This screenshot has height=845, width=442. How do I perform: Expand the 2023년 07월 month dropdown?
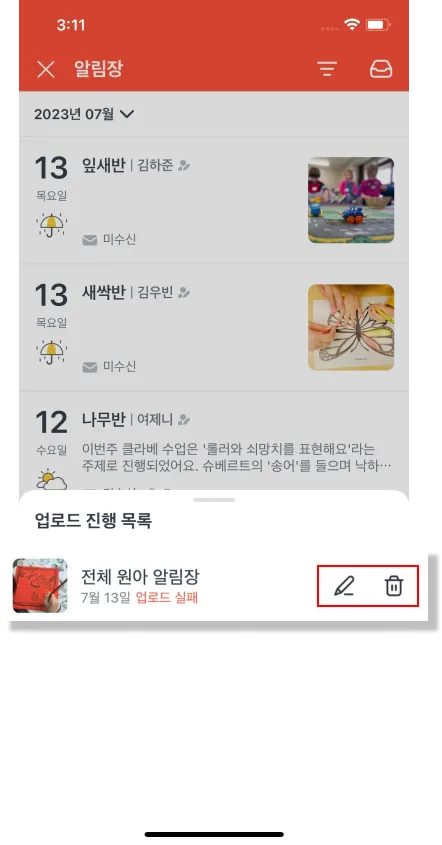tap(84, 114)
